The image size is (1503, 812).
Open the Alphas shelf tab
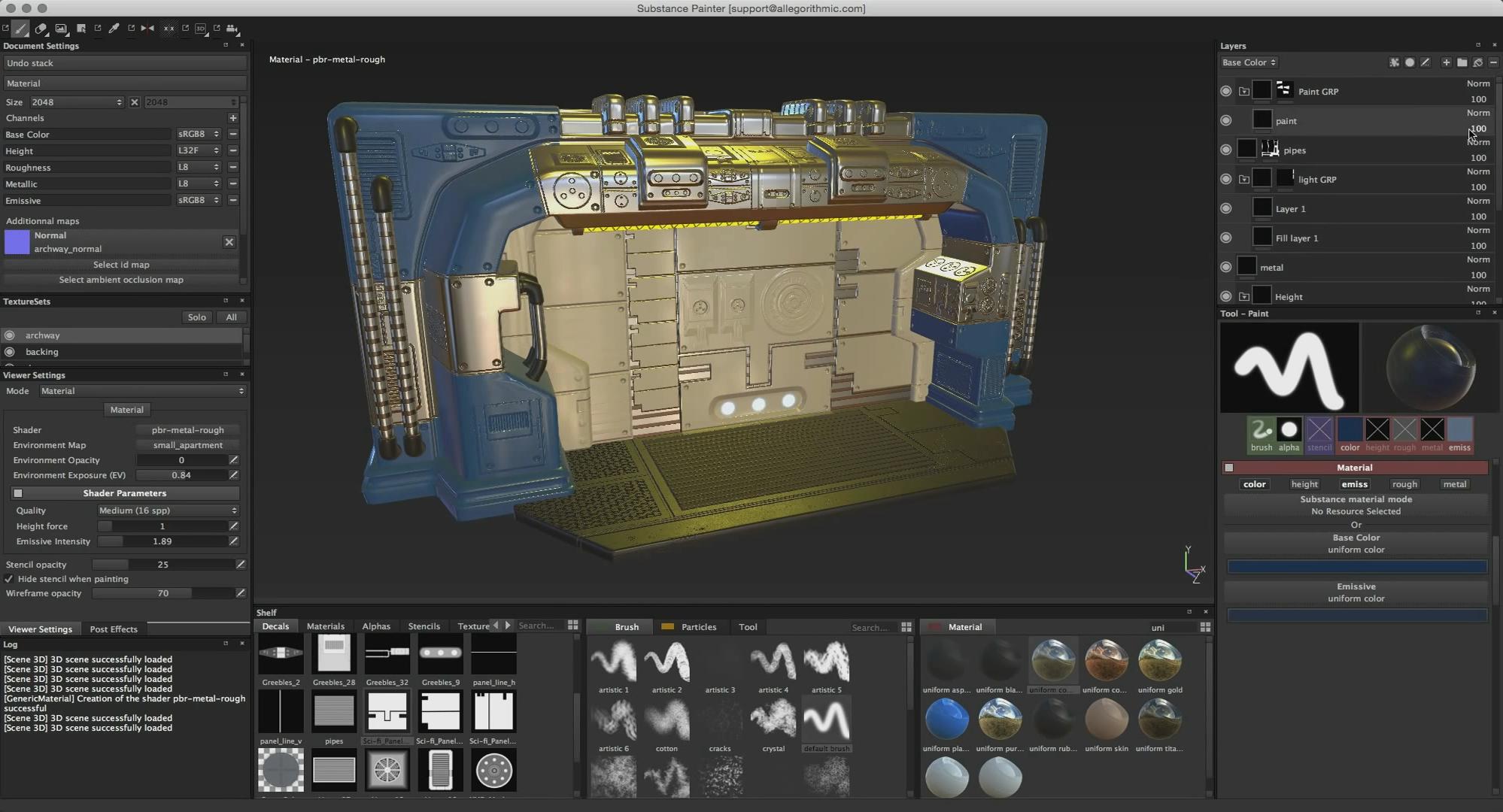coord(376,626)
